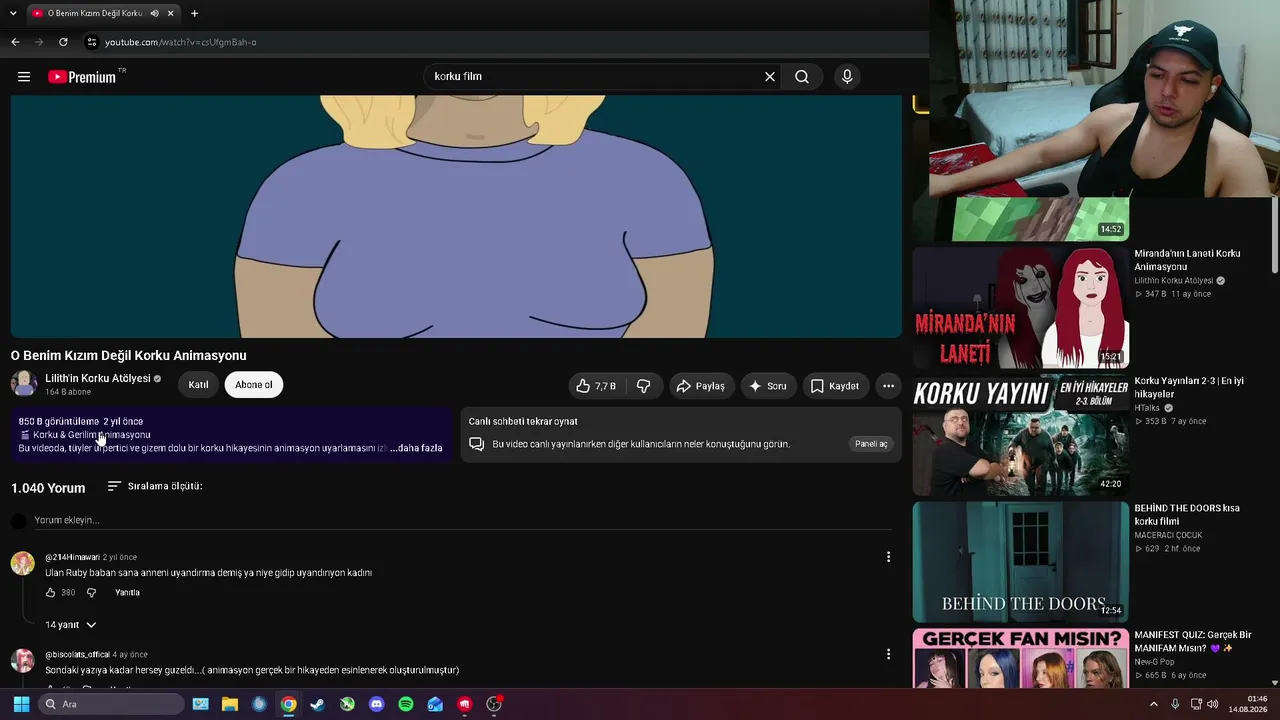1280x720 pixels.
Task: Mute the tab using its speaker icon
Action: click(154, 13)
